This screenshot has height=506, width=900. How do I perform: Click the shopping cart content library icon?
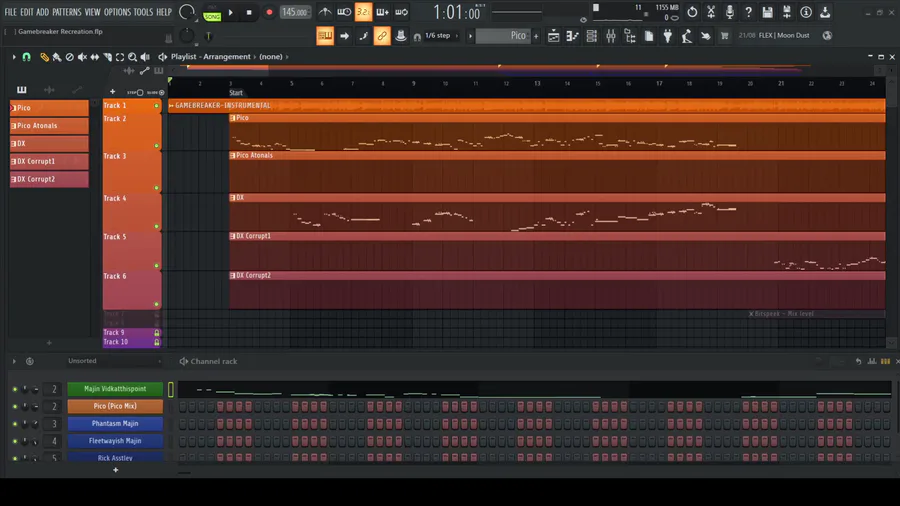(x=724, y=36)
